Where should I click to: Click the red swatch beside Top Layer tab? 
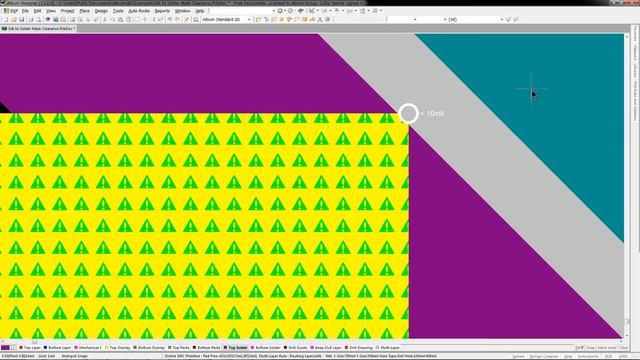click(x=21, y=348)
